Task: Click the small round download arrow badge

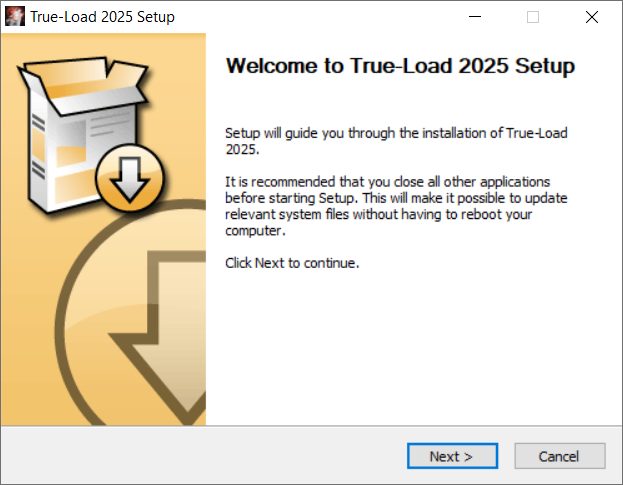Action: coord(130,179)
